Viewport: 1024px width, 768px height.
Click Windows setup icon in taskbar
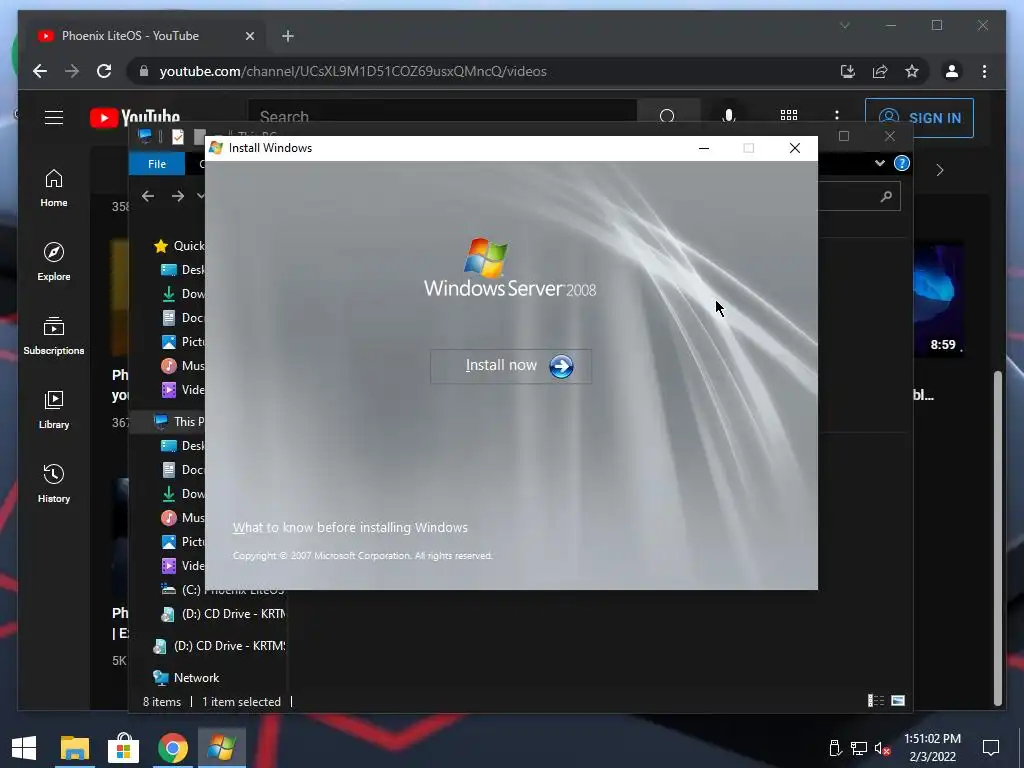(221, 748)
